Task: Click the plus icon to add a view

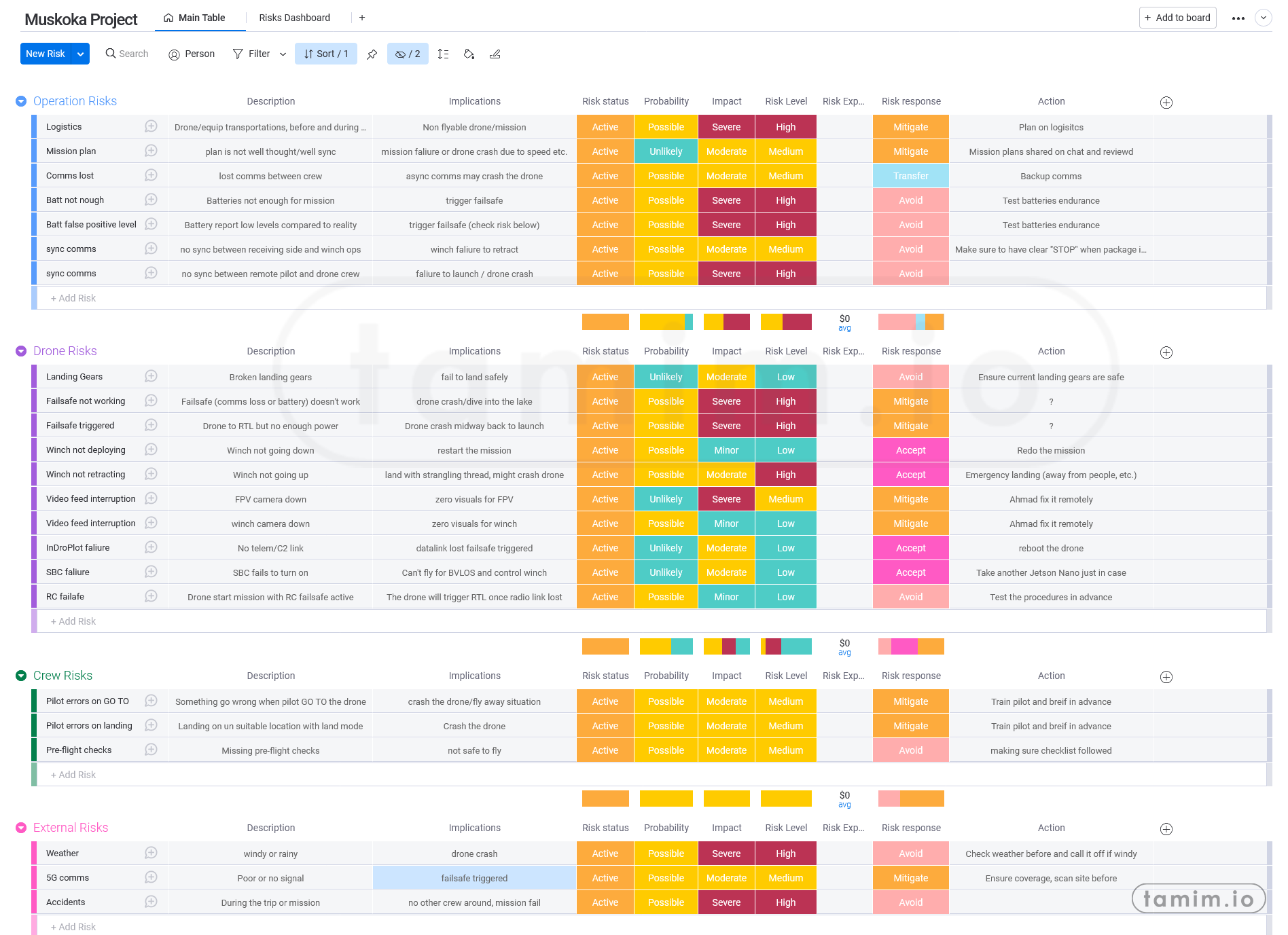Action: (362, 18)
